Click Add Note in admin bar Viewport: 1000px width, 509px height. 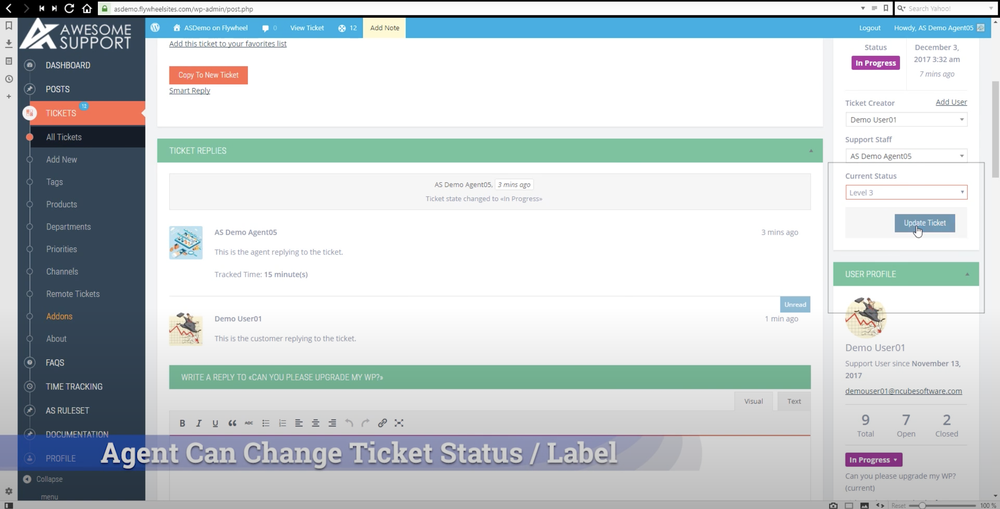click(385, 28)
